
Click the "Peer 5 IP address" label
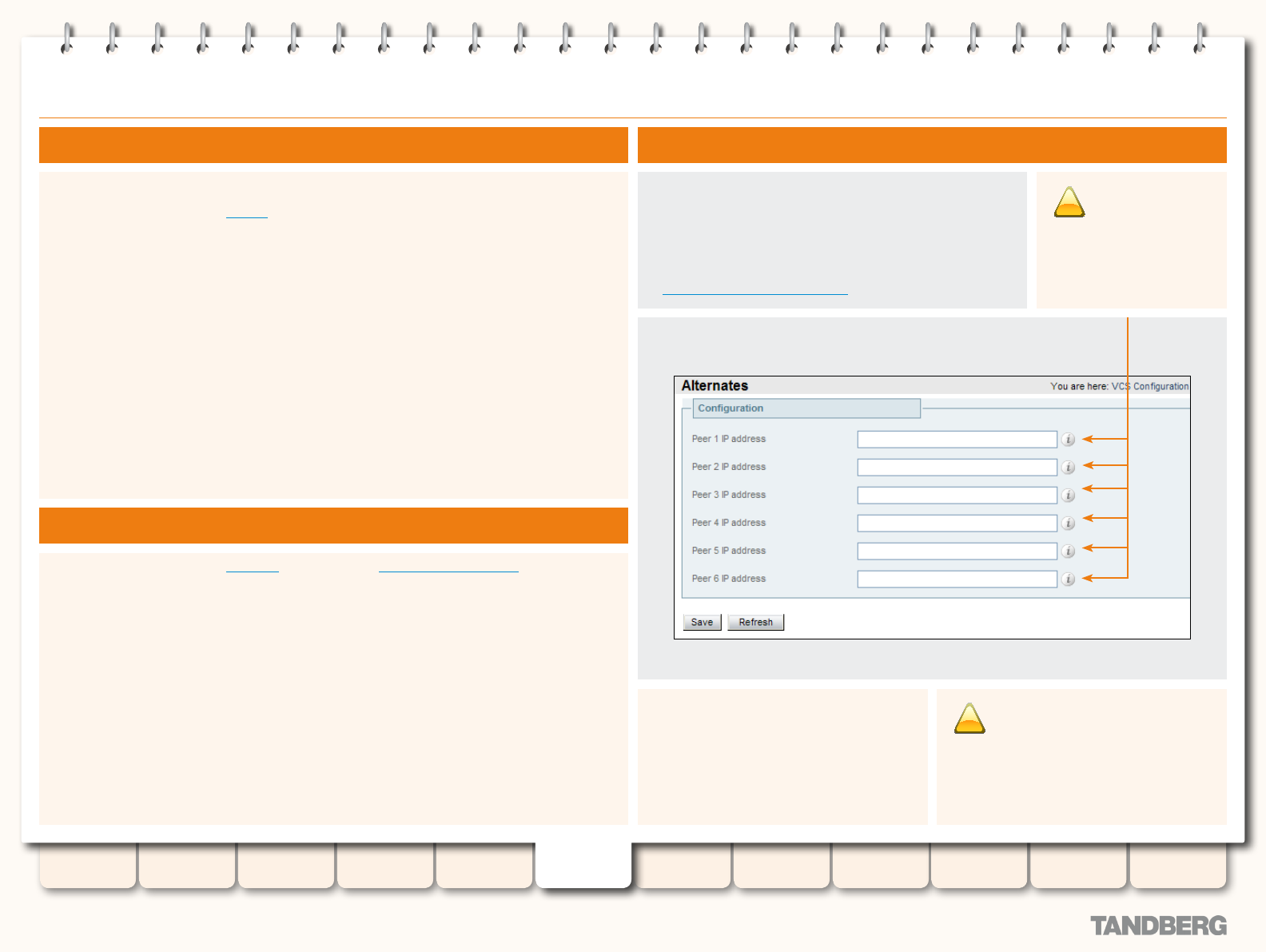pos(728,551)
